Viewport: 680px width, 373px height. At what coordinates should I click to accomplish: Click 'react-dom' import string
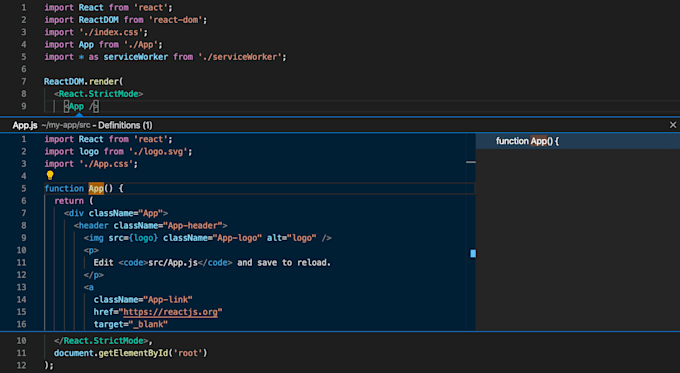[176, 20]
